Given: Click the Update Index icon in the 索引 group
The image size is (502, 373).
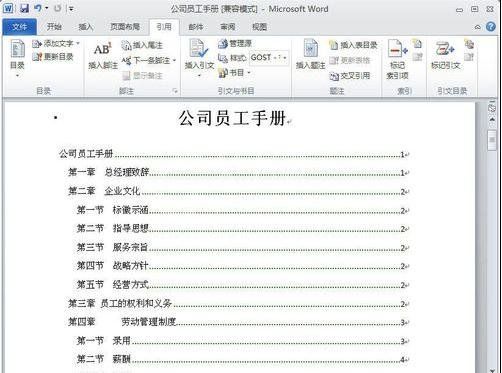Looking at the screenshot, I should (x=417, y=57).
